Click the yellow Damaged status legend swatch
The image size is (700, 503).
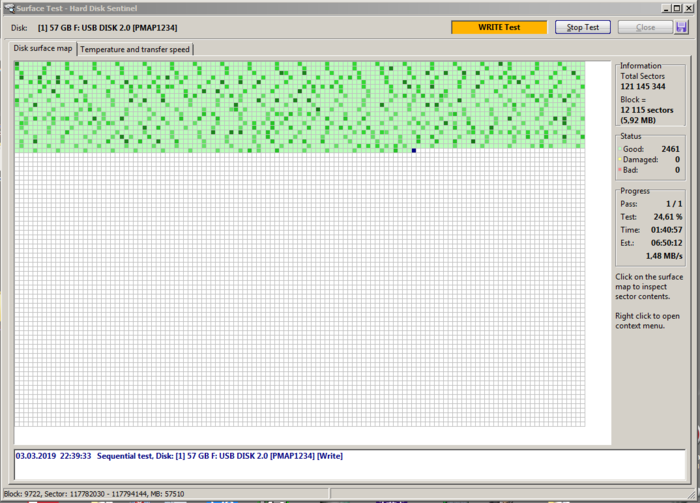pyautogui.click(x=620, y=159)
